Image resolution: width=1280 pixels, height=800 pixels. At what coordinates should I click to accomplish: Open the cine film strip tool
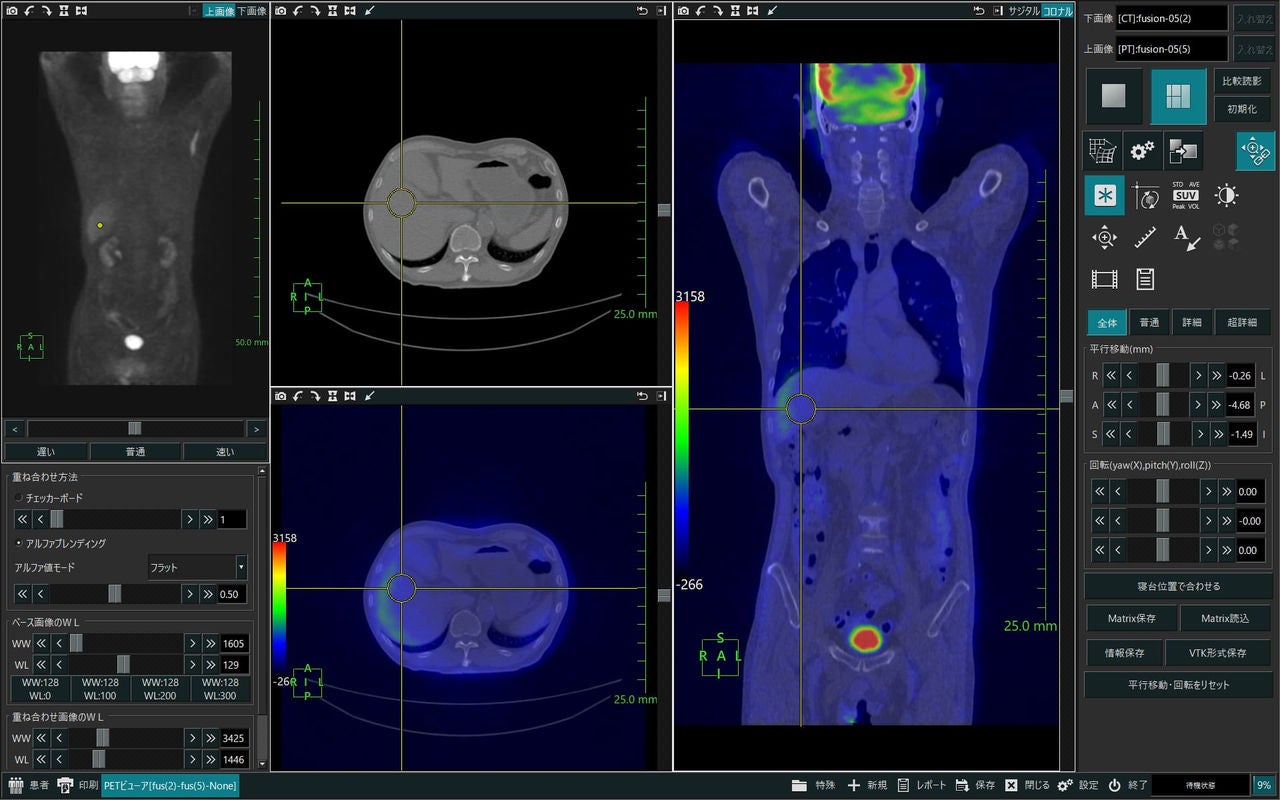(x=1104, y=279)
